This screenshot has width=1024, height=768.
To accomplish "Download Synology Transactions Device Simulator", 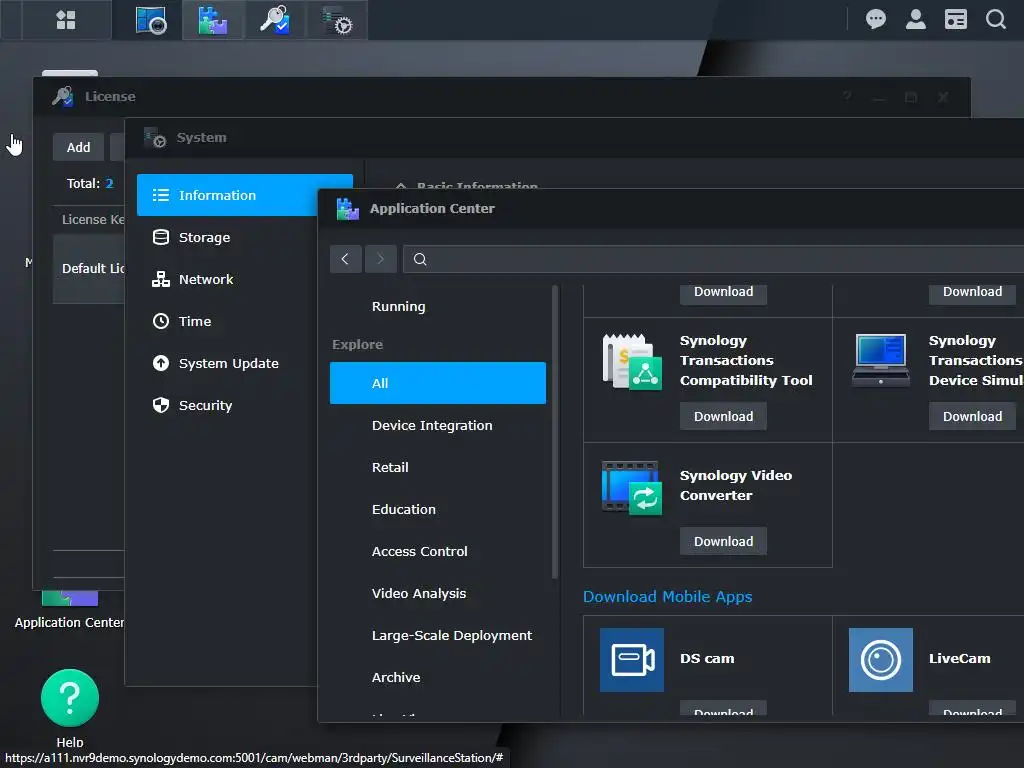I will 972,417.
